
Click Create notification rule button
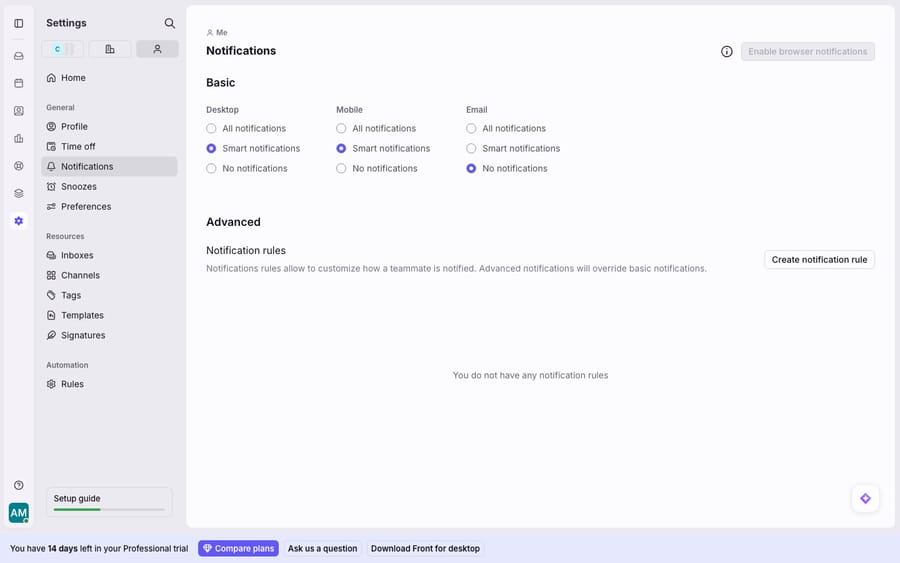819,260
